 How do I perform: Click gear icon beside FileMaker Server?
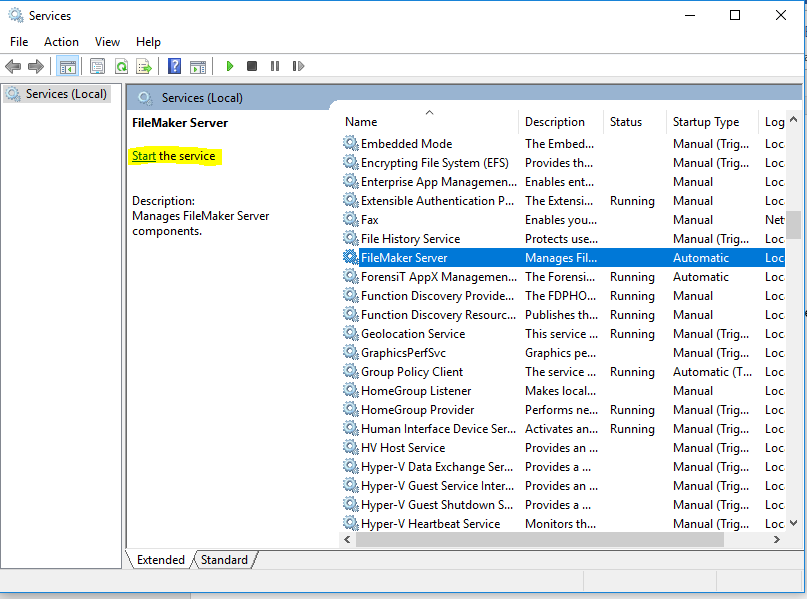[x=350, y=257]
